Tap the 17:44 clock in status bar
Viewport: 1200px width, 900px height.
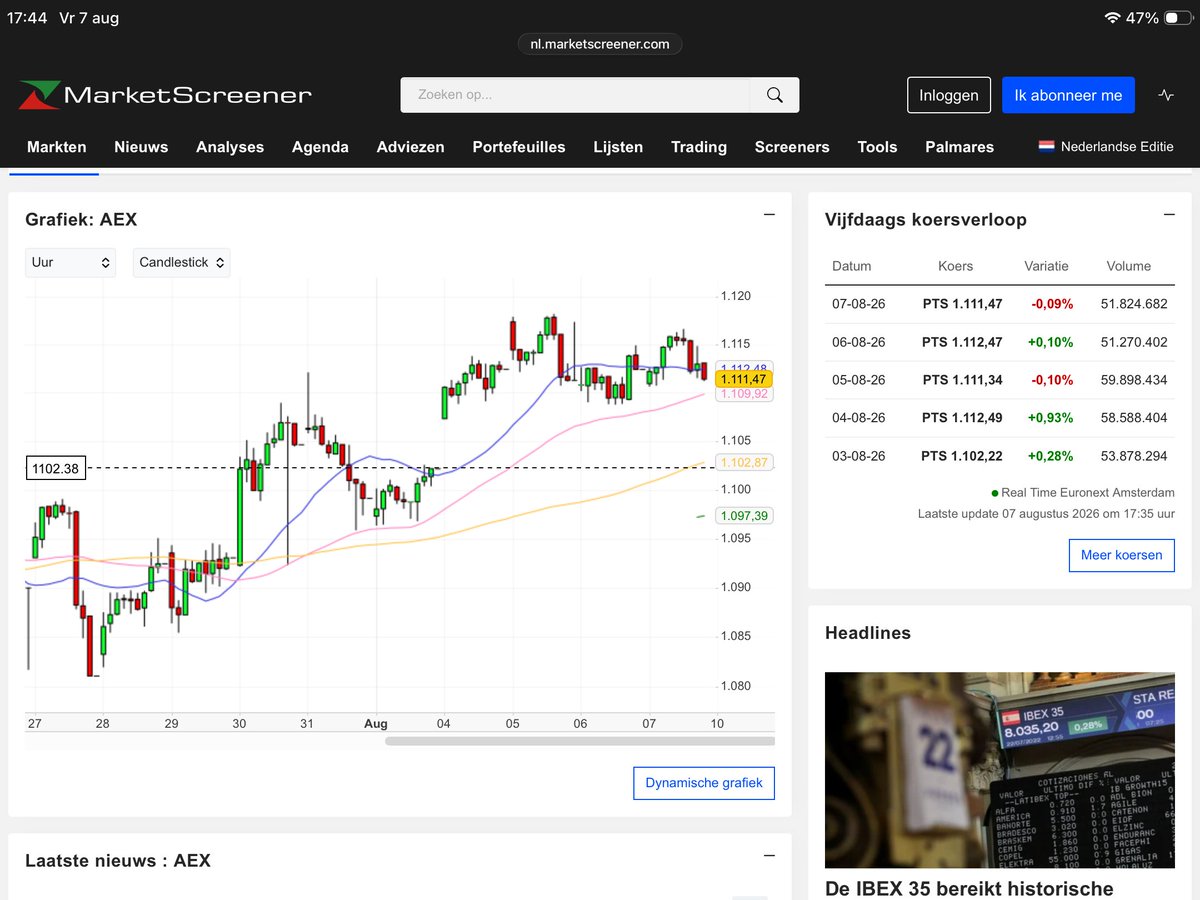(25, 18)
